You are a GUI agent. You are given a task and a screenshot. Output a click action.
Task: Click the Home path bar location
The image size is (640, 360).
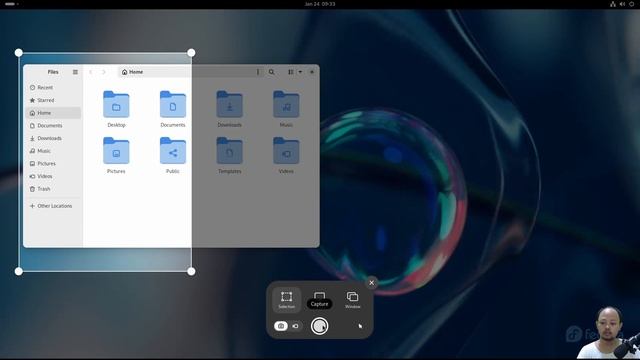[x=133, y=72]
